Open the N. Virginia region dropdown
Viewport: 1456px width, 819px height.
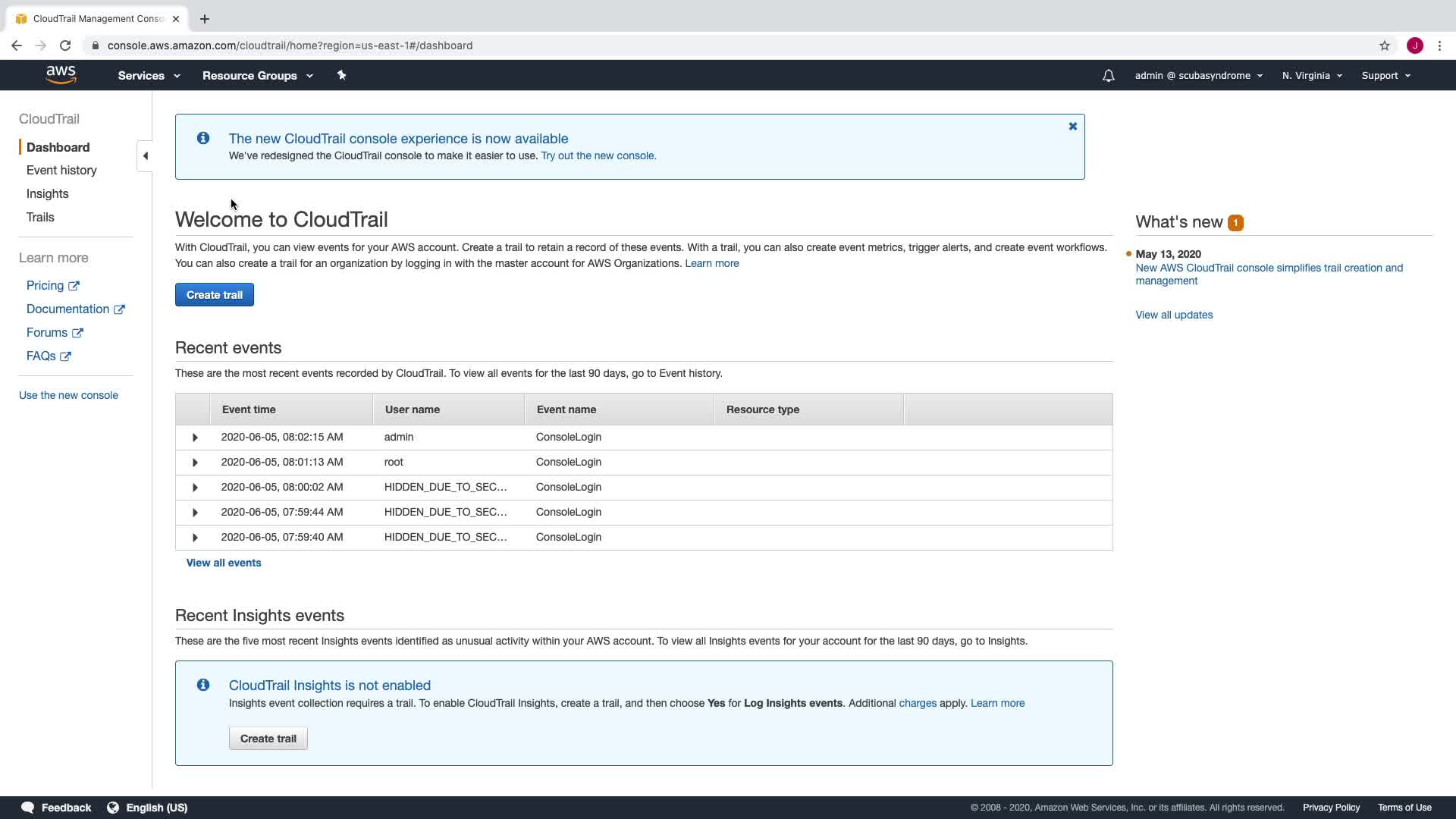(1311, 76)
